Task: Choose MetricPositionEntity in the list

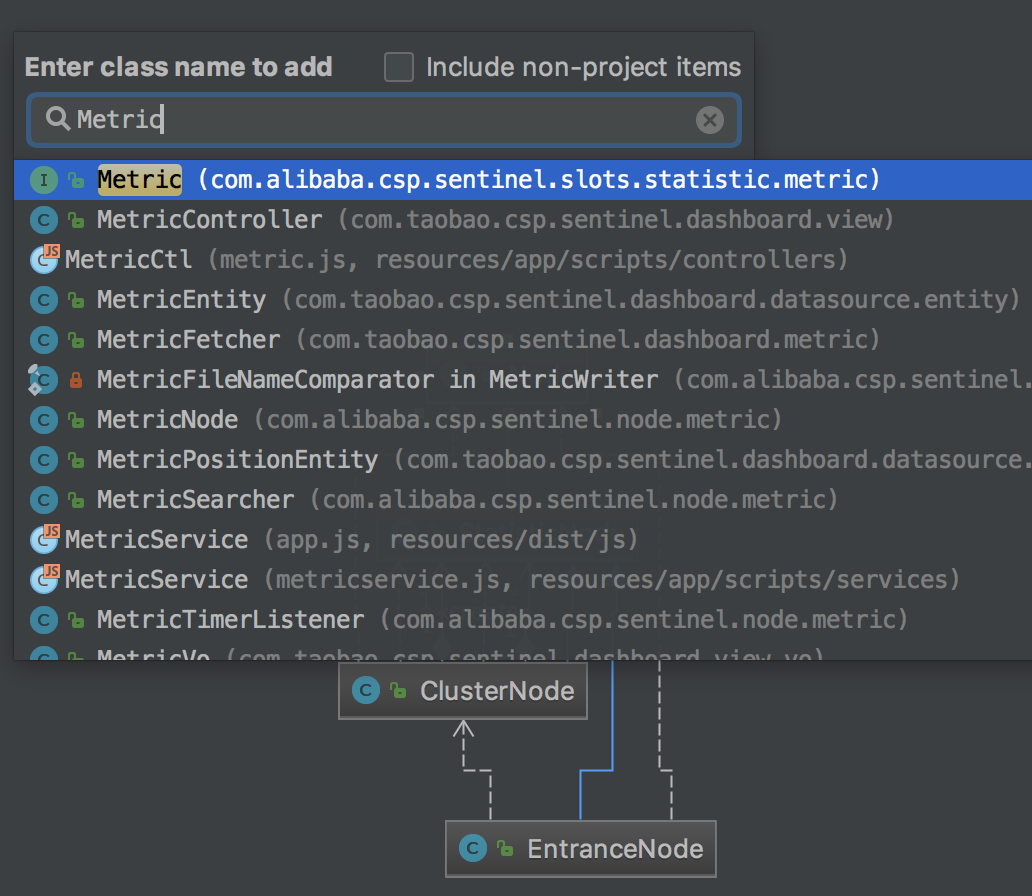Action: click(237, 460)
